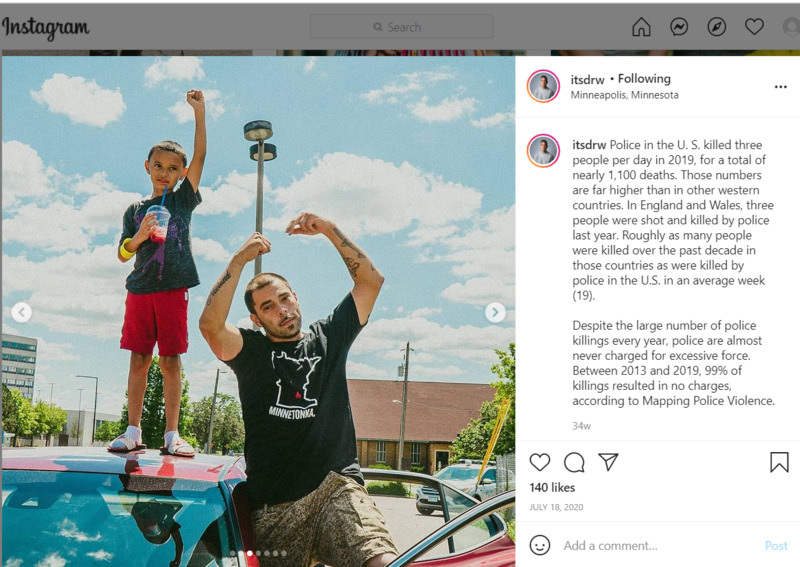Share post via paper plane icon
Image resolution: width=800 pixels, height=567 pixels.
pyautogui.click(x=608, y=461)
